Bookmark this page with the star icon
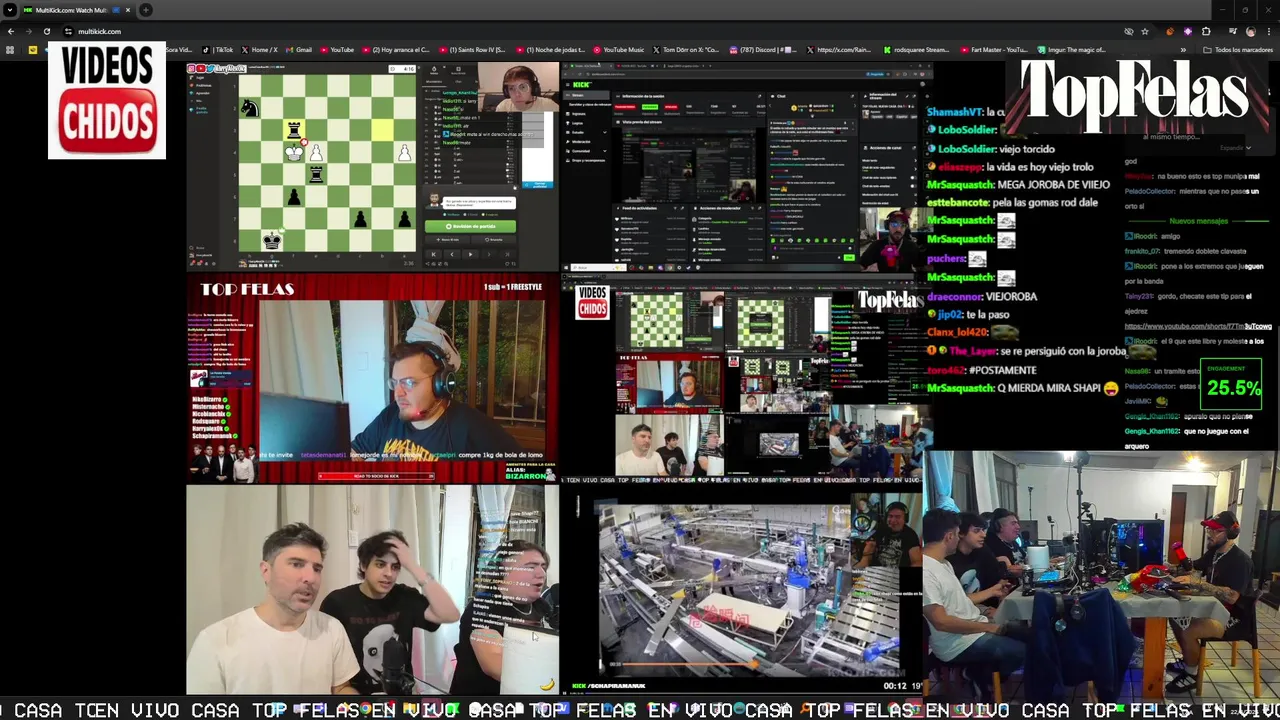Viewport: 1280px width, 720px height. 1145,31
